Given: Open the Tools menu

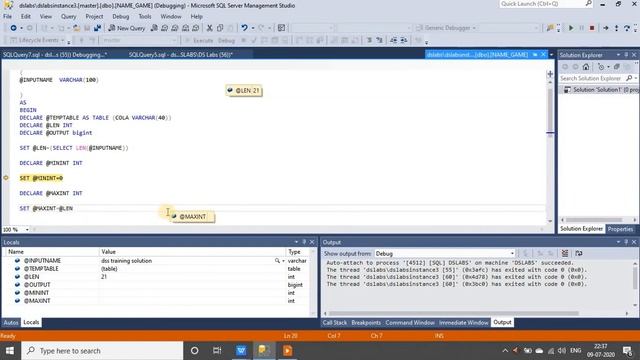Looking at the screenshot, I should (x=144, y=16).
